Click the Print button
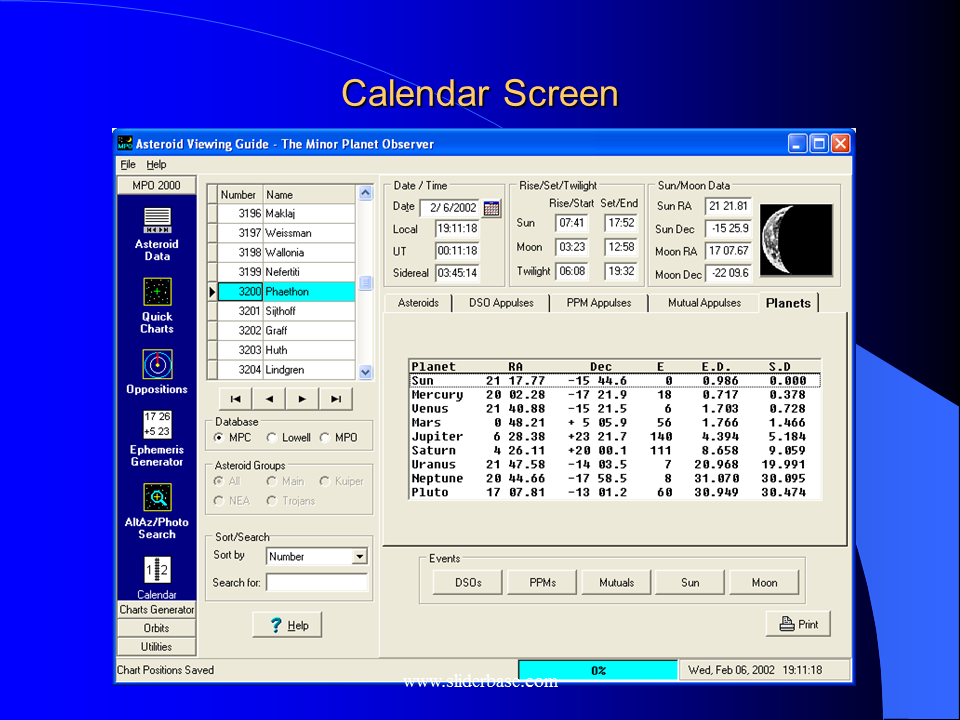This screenshot has height=720, width=960. pyautogui.click(x=798, y=624)
